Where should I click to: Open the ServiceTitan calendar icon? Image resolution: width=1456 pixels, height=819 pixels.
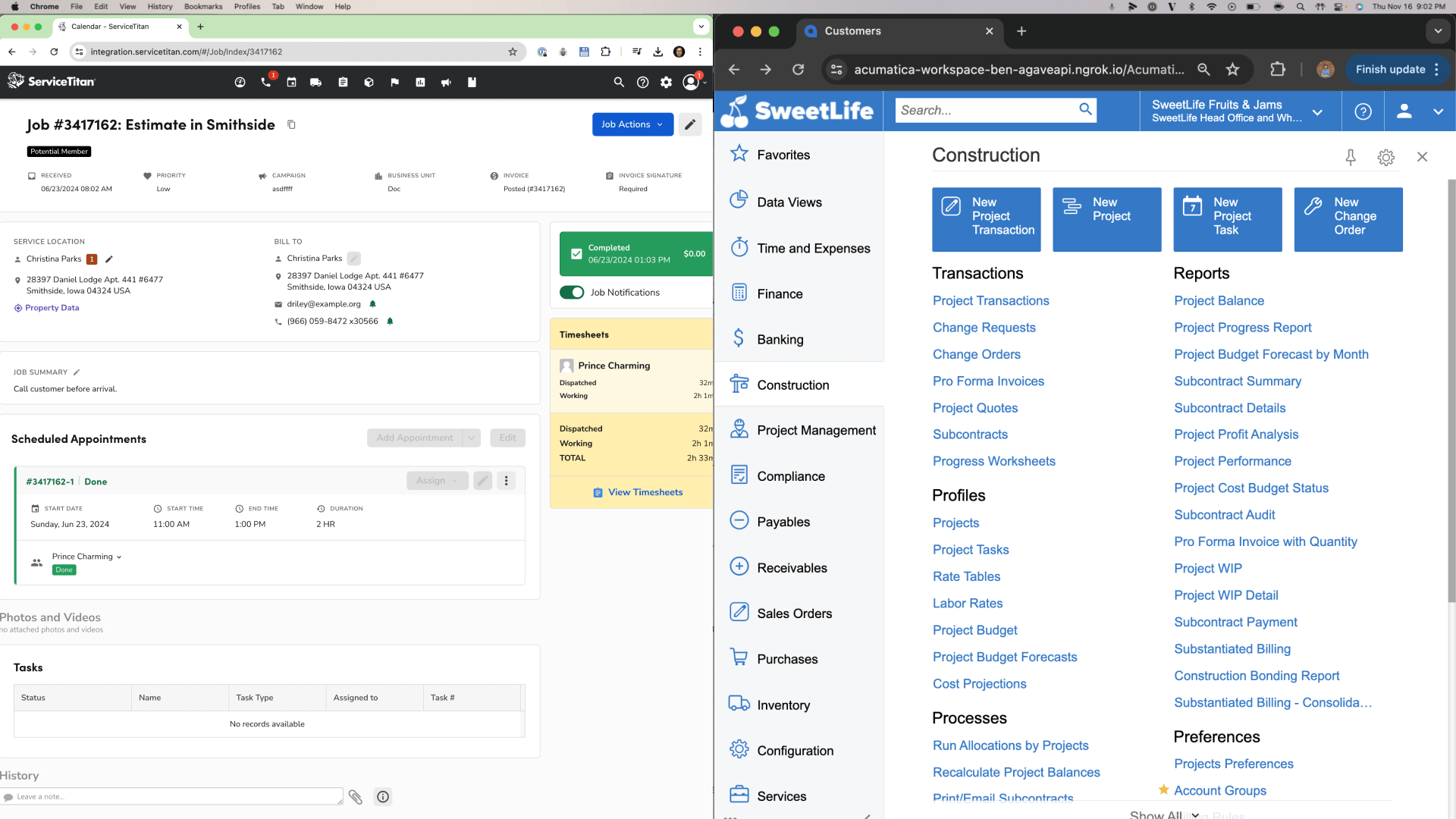(291, 82)
